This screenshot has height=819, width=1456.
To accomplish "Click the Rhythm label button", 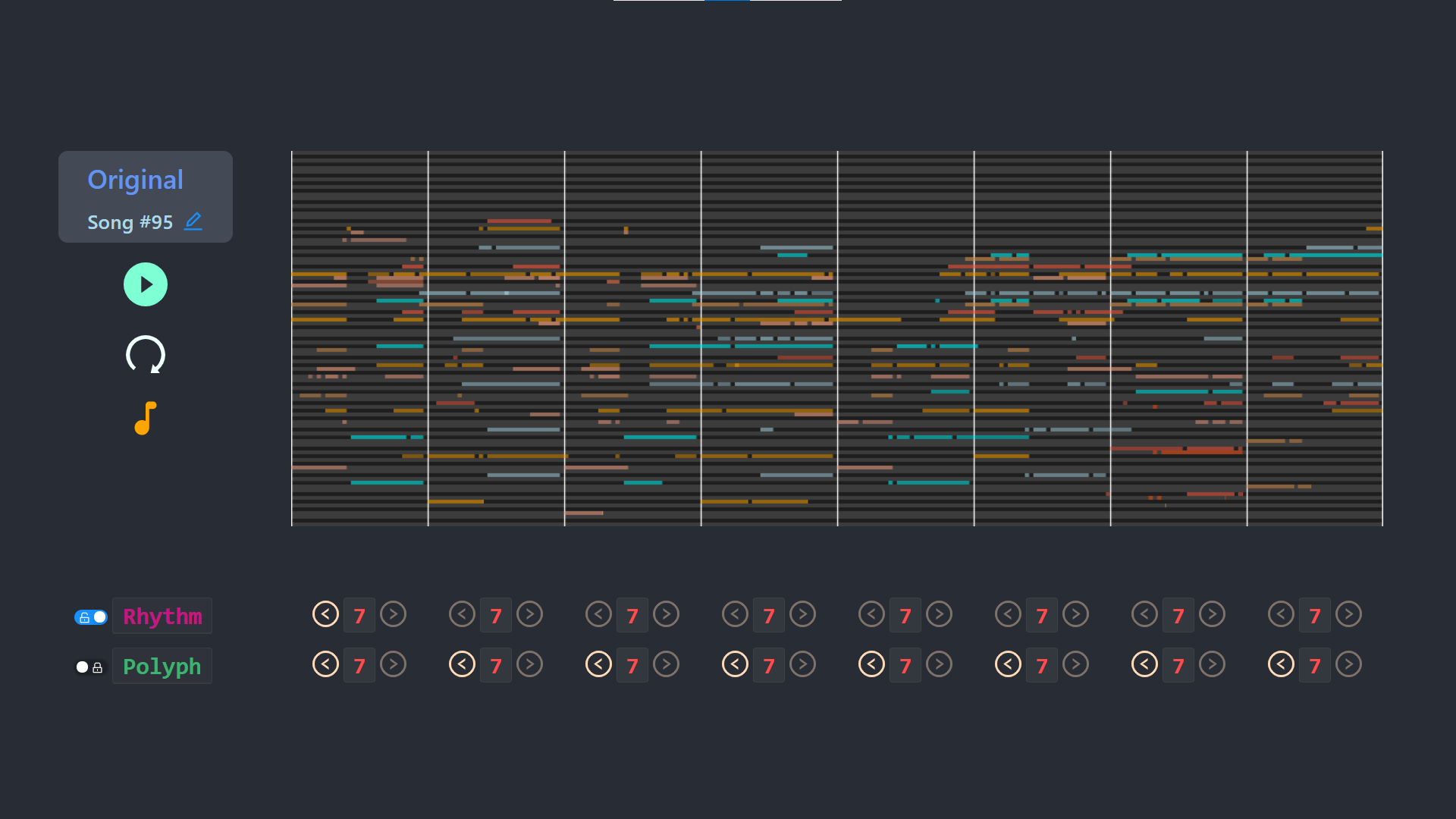I will (x=162, y=617).
